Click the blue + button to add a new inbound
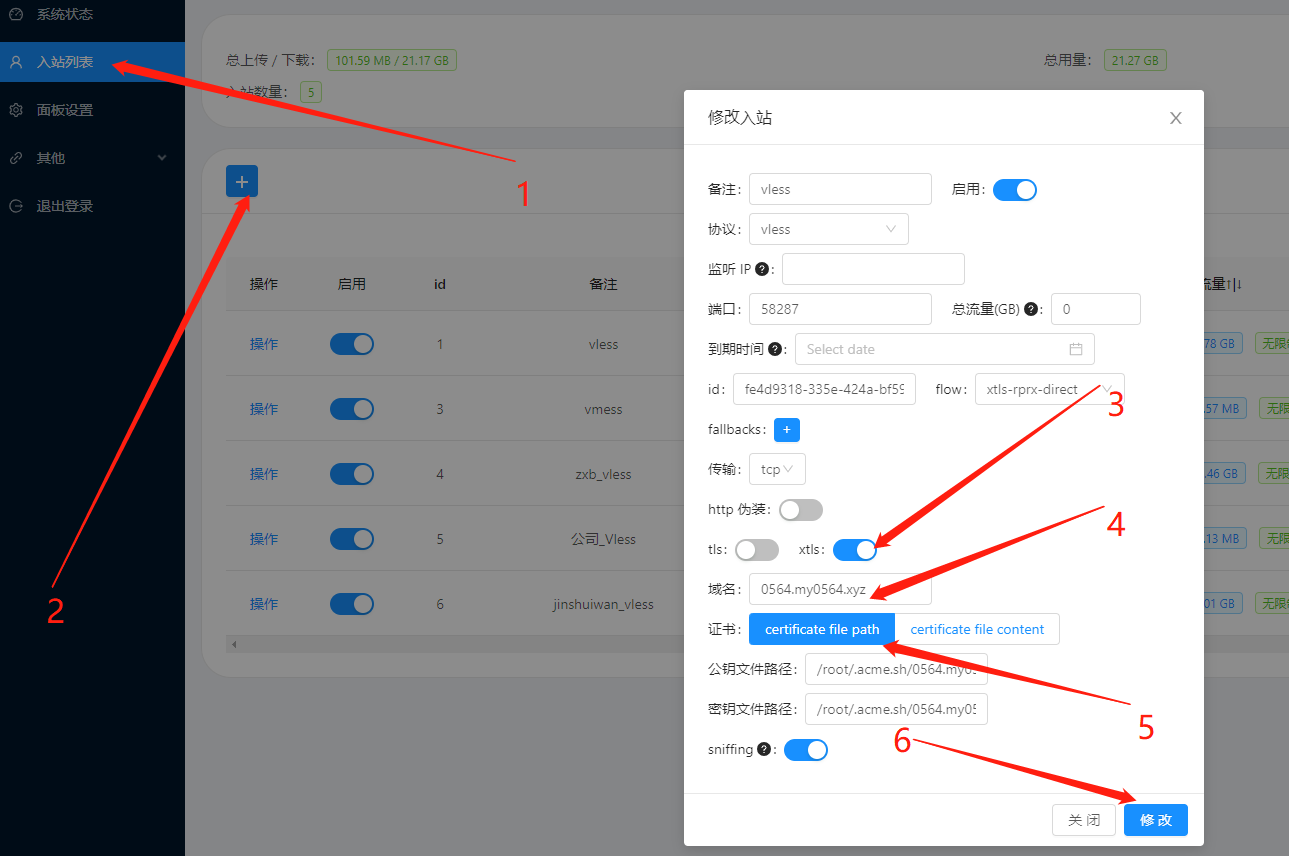The width and height of the screenshot is (1289, 856). pyautogui.click(x=241, y=182)
